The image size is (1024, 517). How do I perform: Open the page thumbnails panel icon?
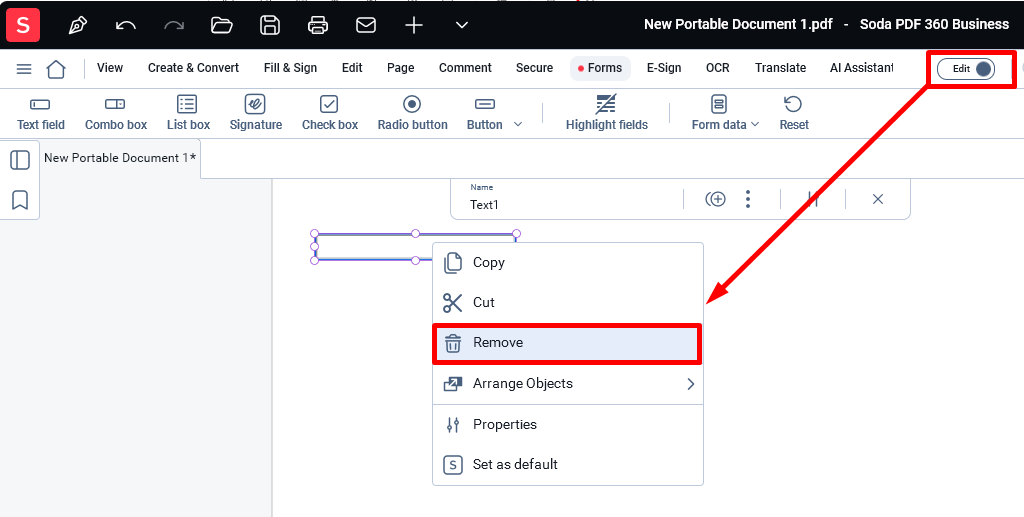click(20, 160)
